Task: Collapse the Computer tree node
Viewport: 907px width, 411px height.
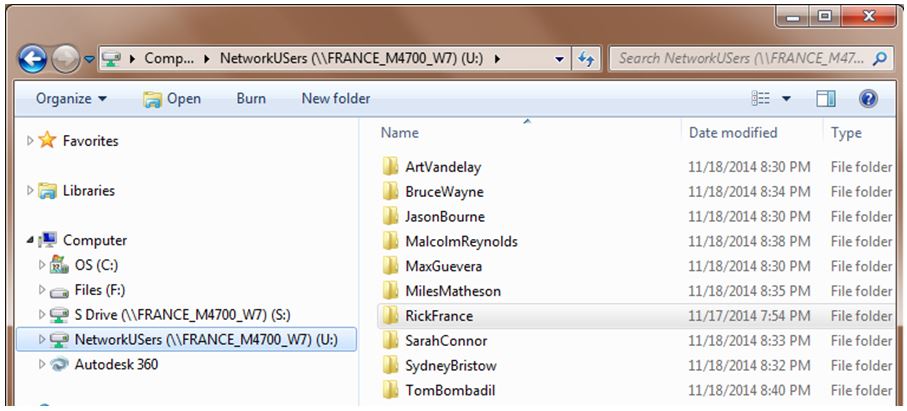Action: pos(29,241)
